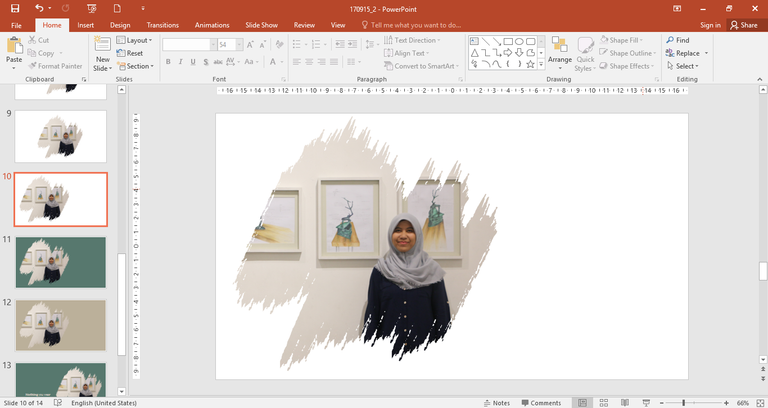Open the Text Direction dropdown
The width and height of the screenshot is (768, 408).
coord(412,40)
